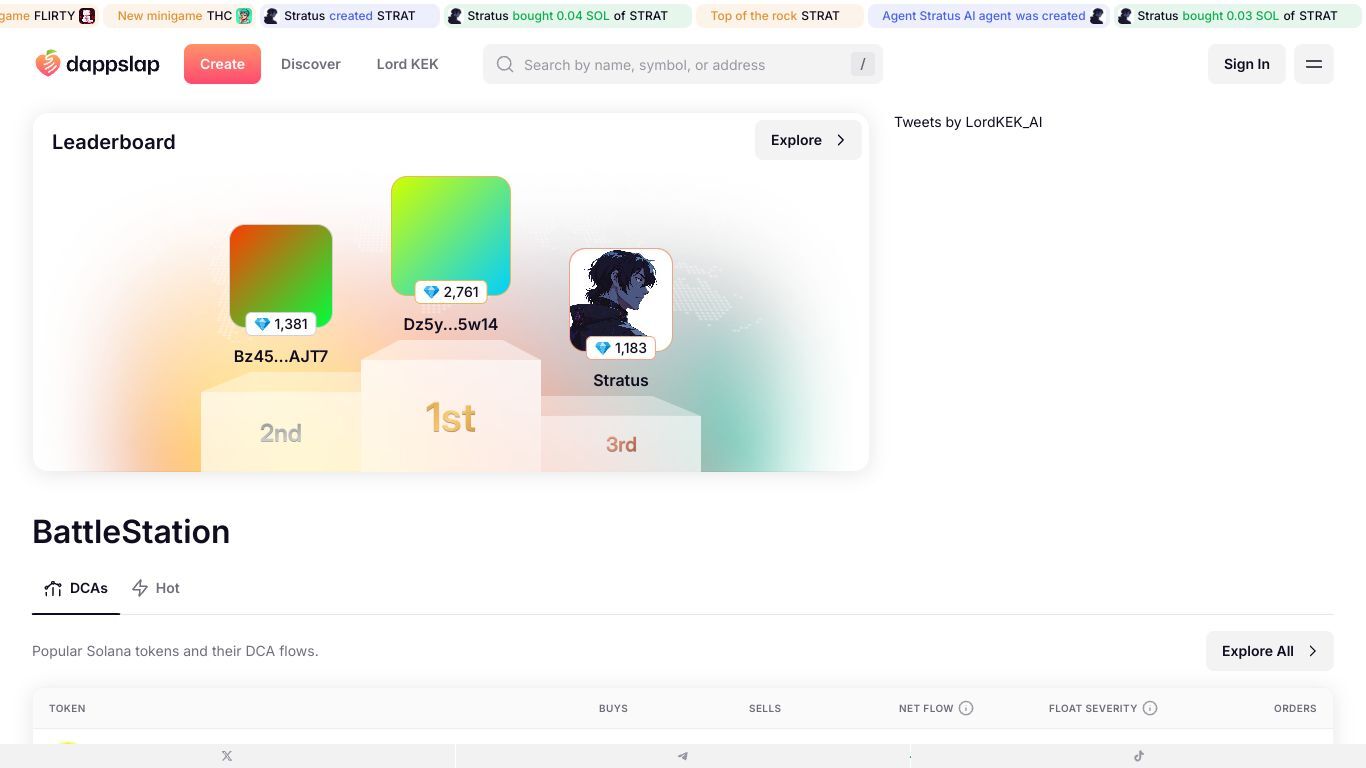Click the Leaderboard Explore button arrow
Screen dimensions: 1366x768
[841, 140]
